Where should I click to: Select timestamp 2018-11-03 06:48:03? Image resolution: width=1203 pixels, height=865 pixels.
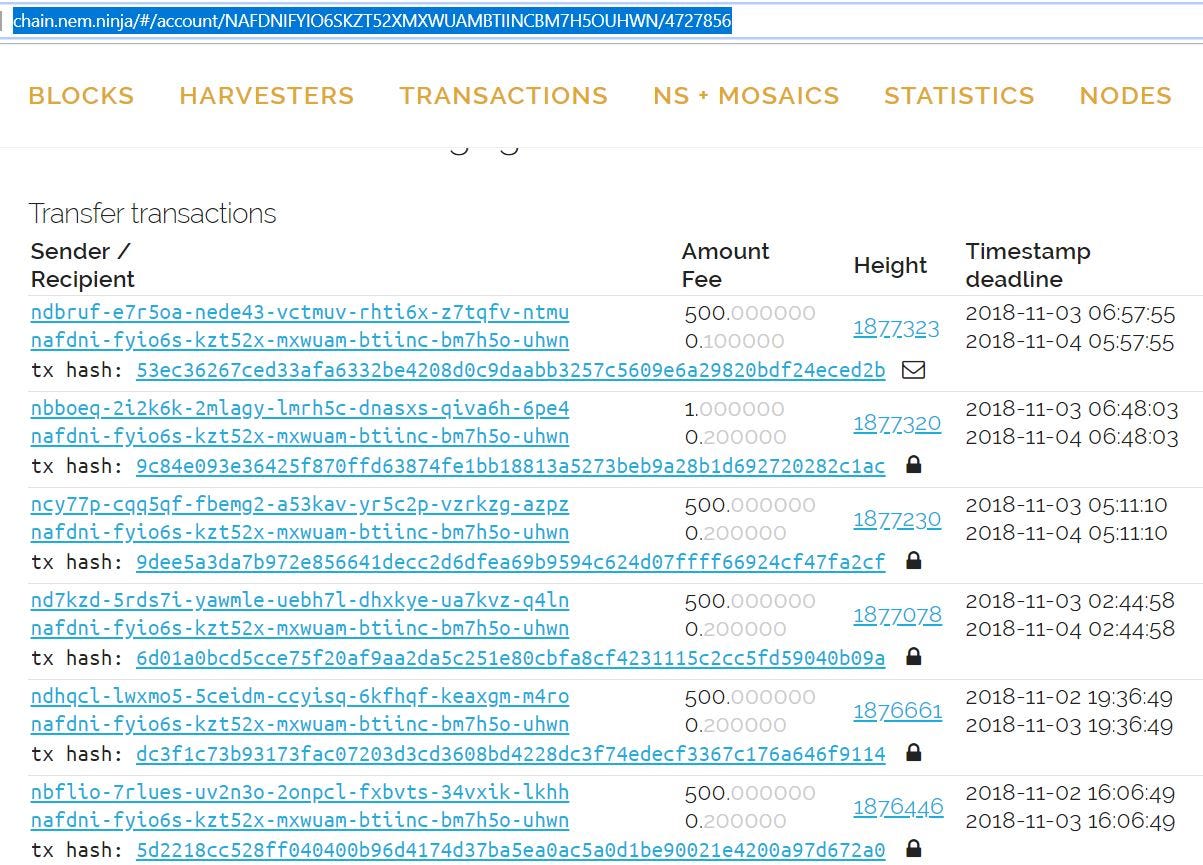click(x=1072, y=409)
